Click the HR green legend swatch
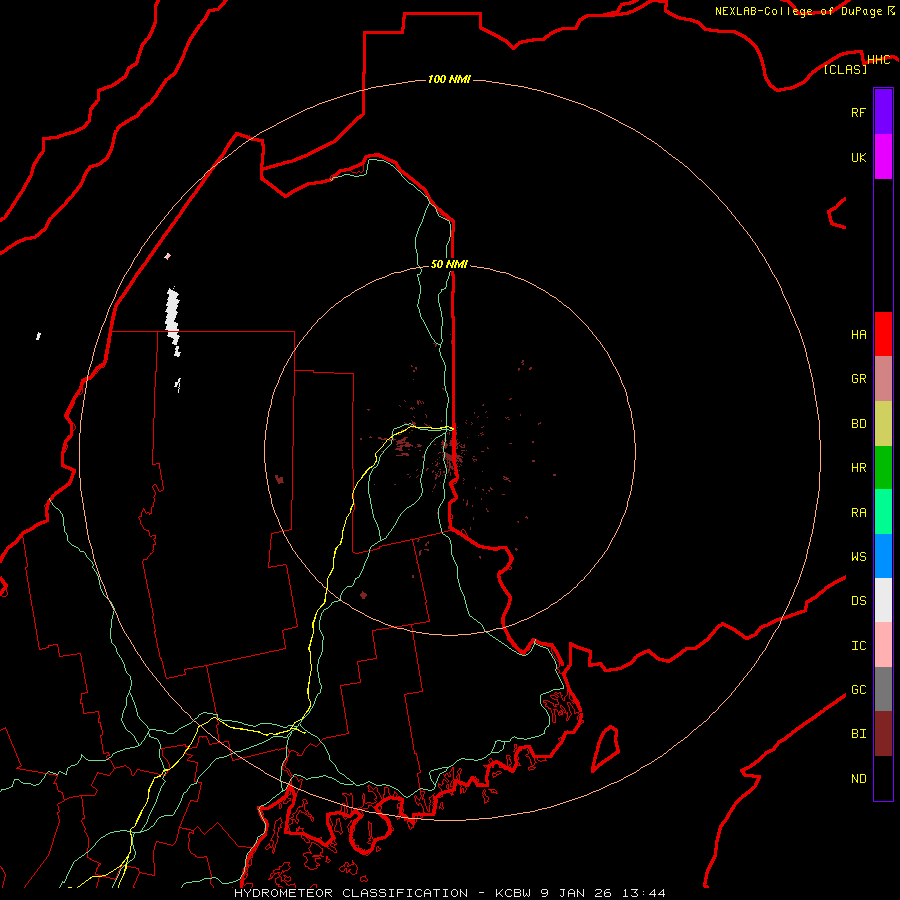 point(883,468)
